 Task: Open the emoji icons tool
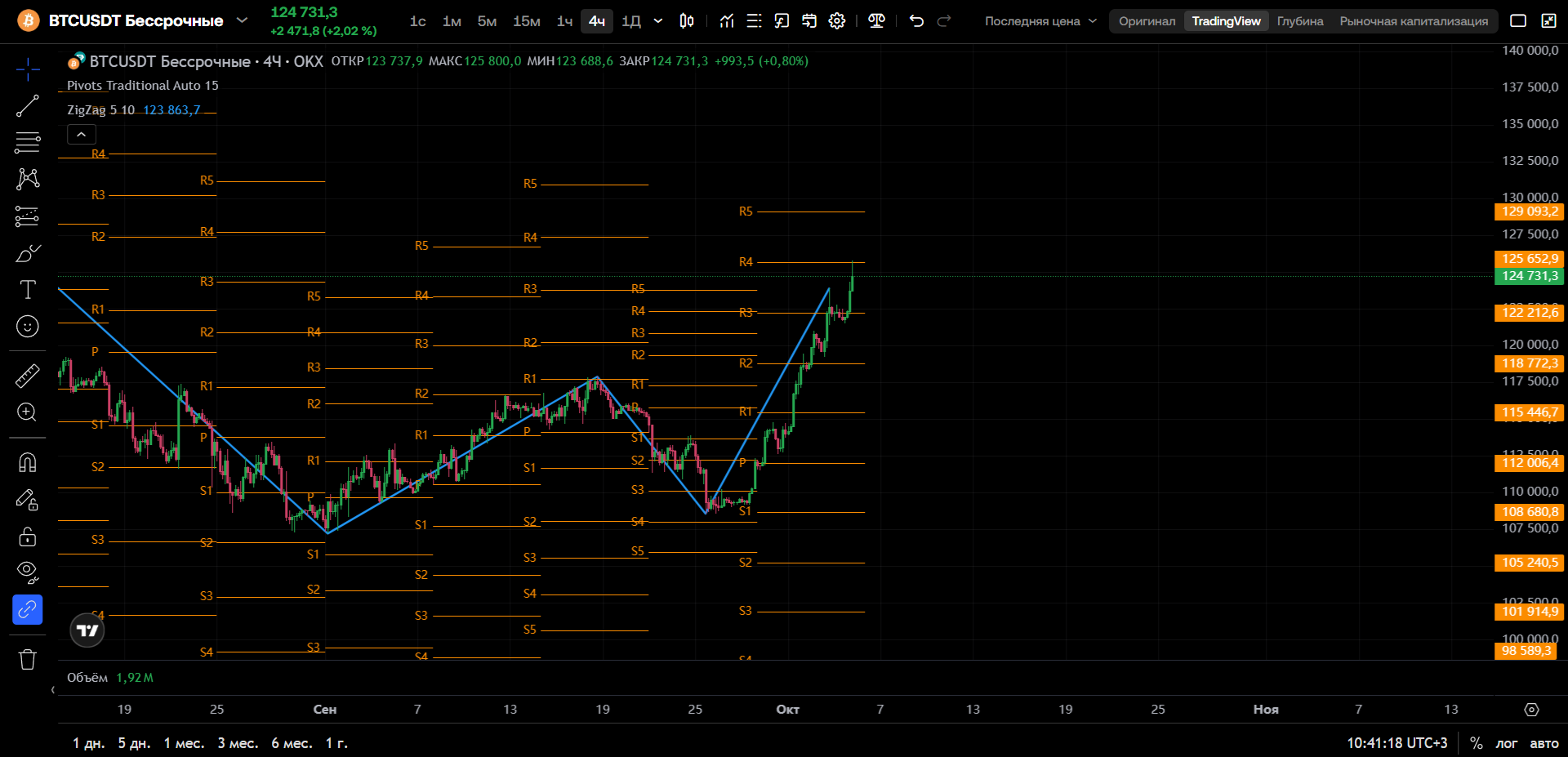28,327
